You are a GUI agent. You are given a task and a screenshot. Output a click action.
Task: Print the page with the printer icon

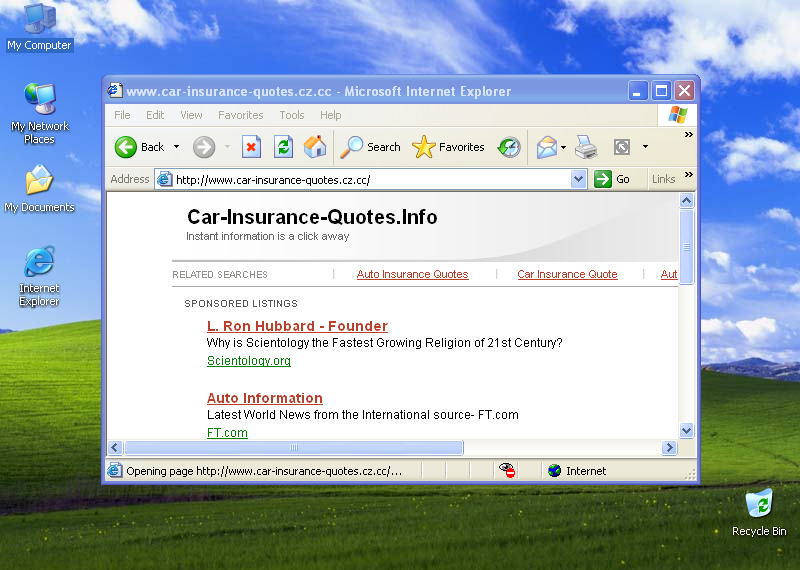(x=586, y=147)
